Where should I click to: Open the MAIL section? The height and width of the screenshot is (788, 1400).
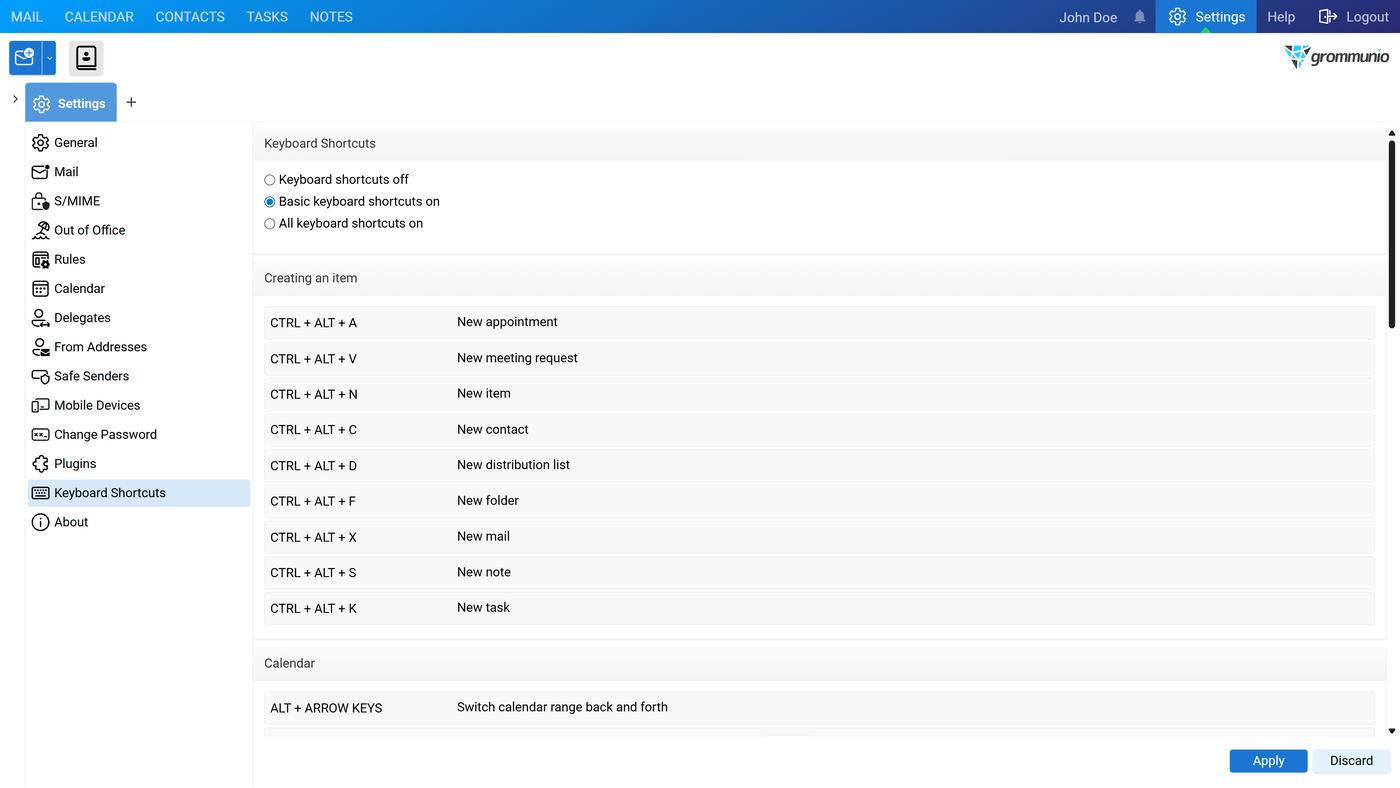tap(27, 17)
